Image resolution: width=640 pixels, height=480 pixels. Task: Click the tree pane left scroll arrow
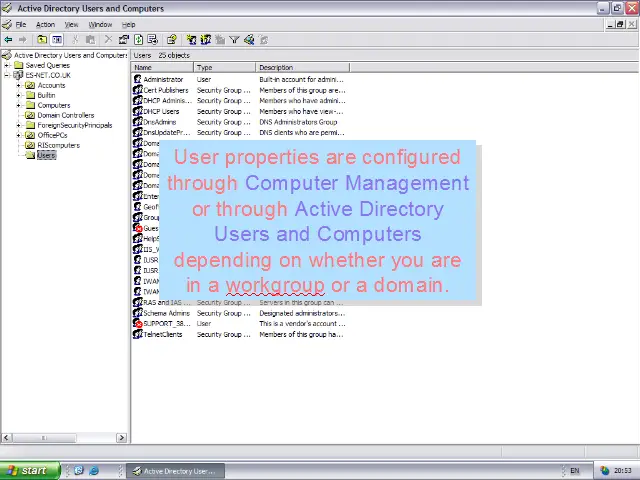point(6,438)
